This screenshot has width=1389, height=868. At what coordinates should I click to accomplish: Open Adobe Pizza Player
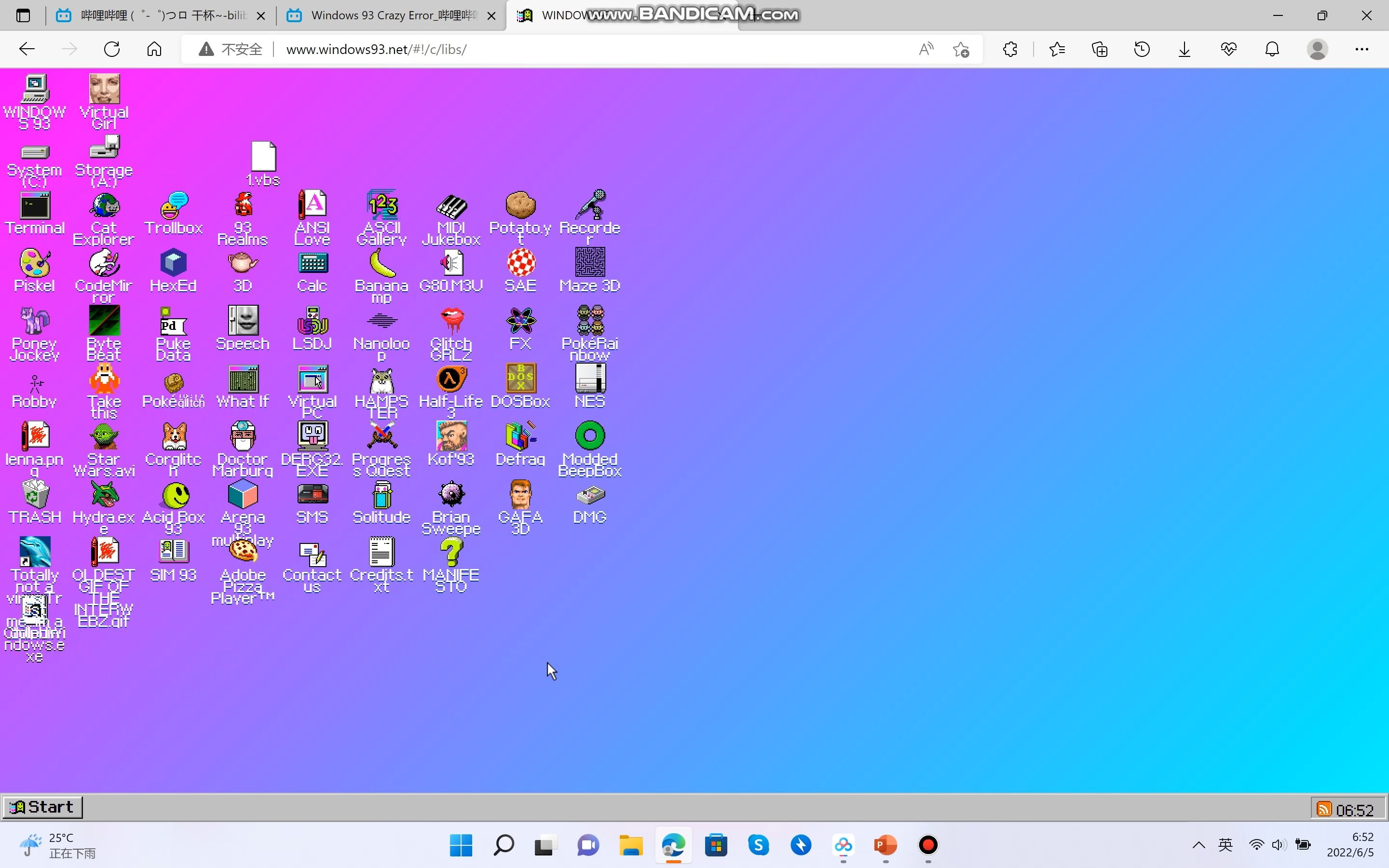coord(243,552)
